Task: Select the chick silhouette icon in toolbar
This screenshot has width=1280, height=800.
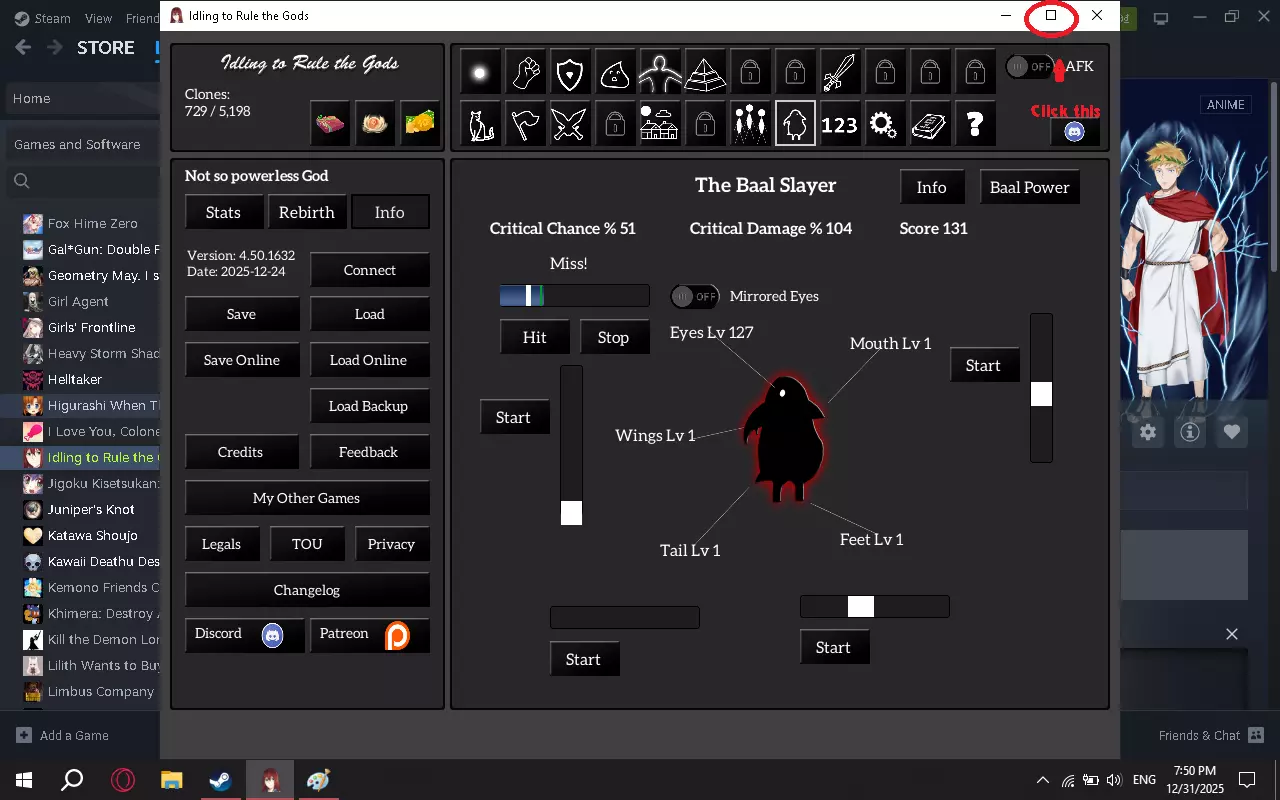Action: tap(795, 123)
